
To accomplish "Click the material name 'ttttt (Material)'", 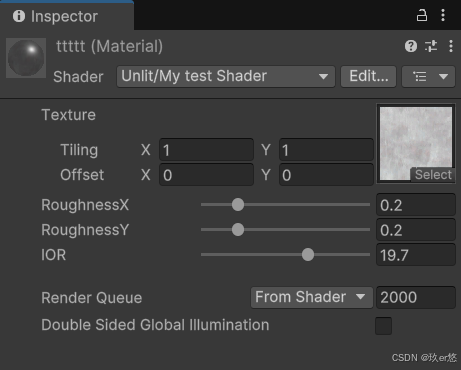I will tap(110, 46).
